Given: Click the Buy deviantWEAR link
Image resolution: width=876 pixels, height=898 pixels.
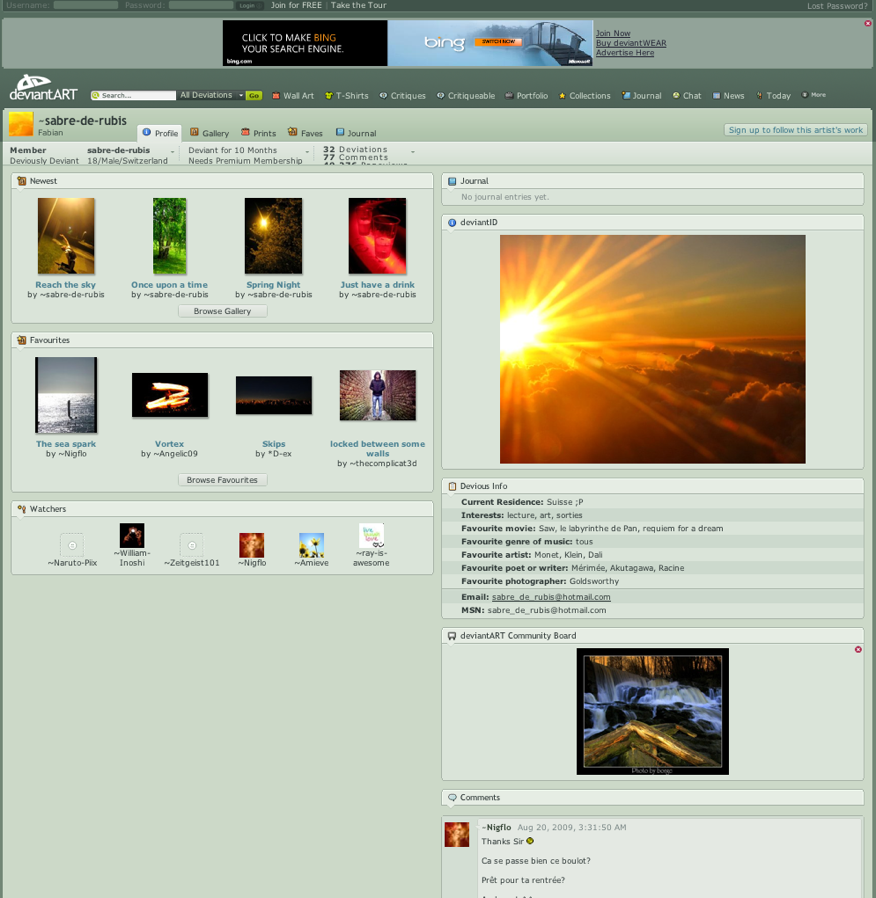Looking at the screenshot, I should [631, 43].
